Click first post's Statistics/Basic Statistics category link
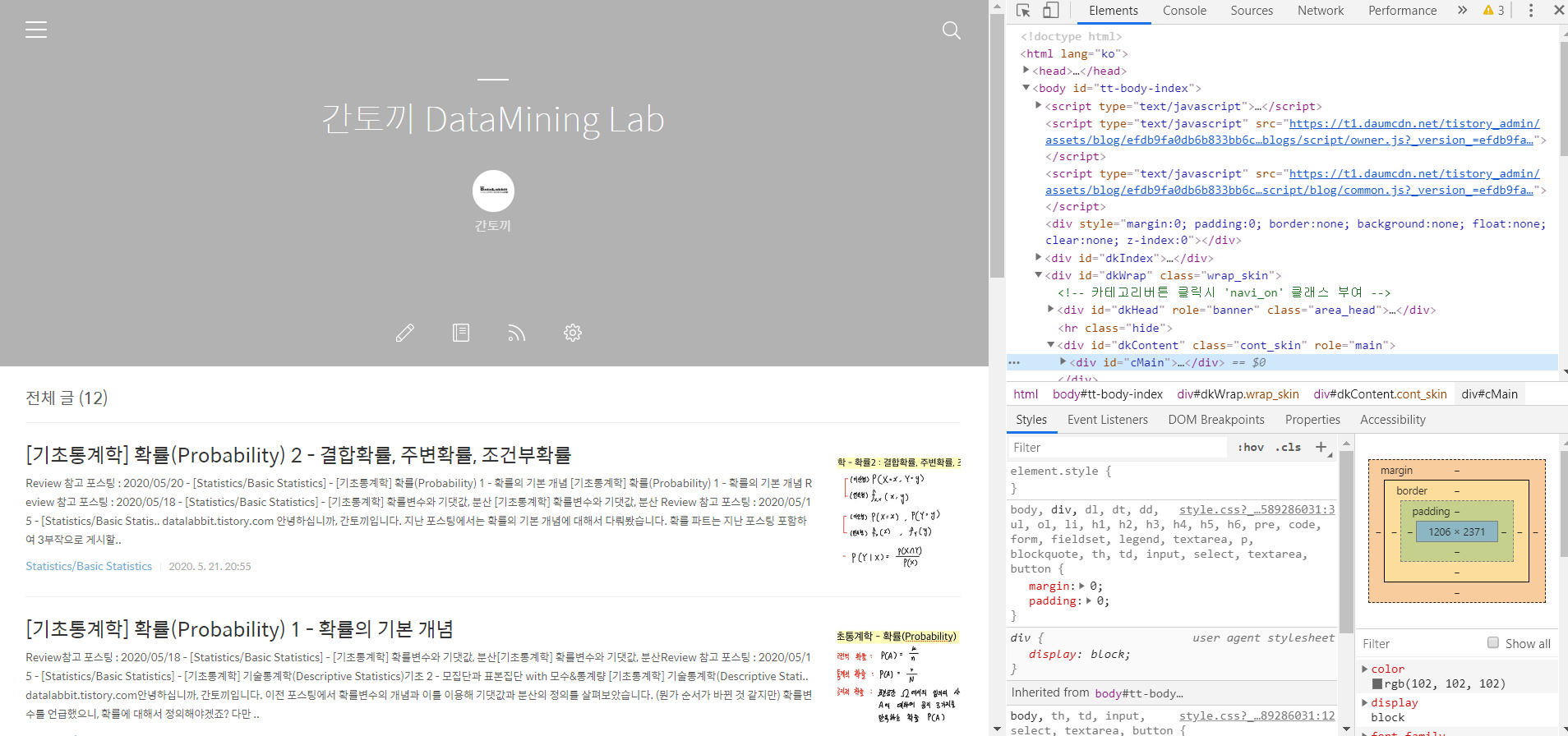 [89, 566]
